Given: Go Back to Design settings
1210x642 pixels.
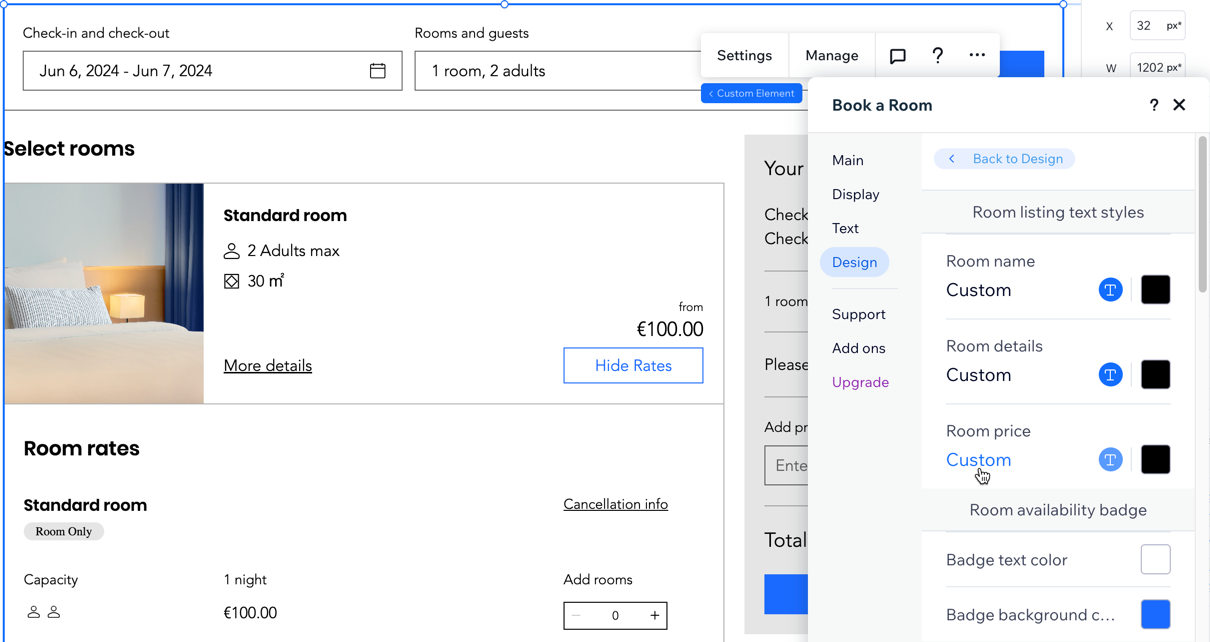Looking at the screenshot, I should tap(1005, 159).
